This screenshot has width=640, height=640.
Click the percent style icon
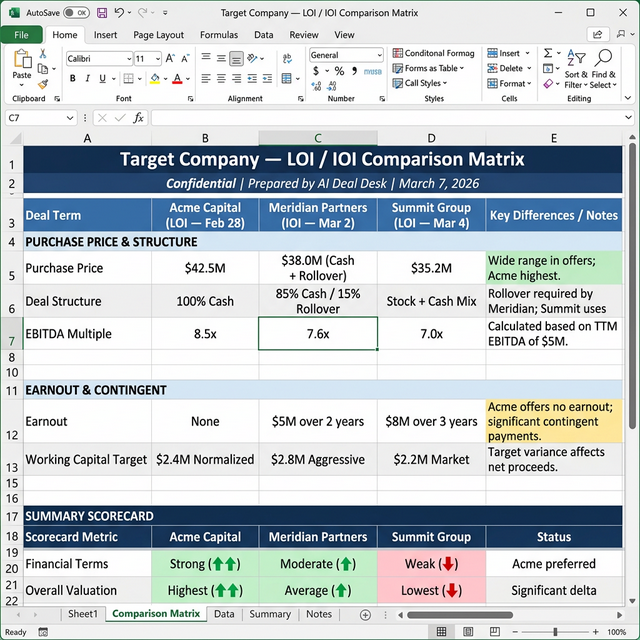click(x=339, y=72)
